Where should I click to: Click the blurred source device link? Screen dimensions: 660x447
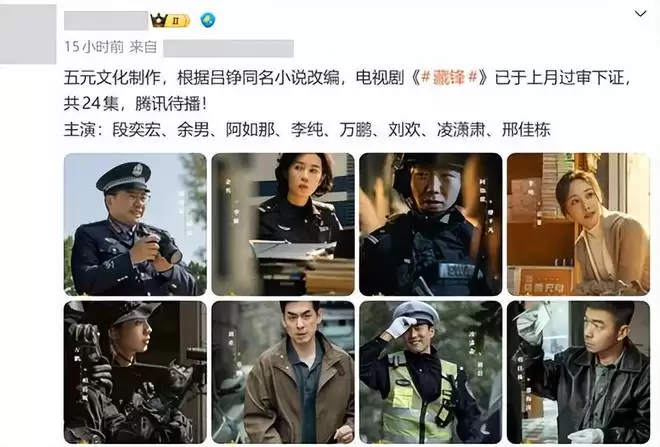pyautogui.click(x=228, y=48)
